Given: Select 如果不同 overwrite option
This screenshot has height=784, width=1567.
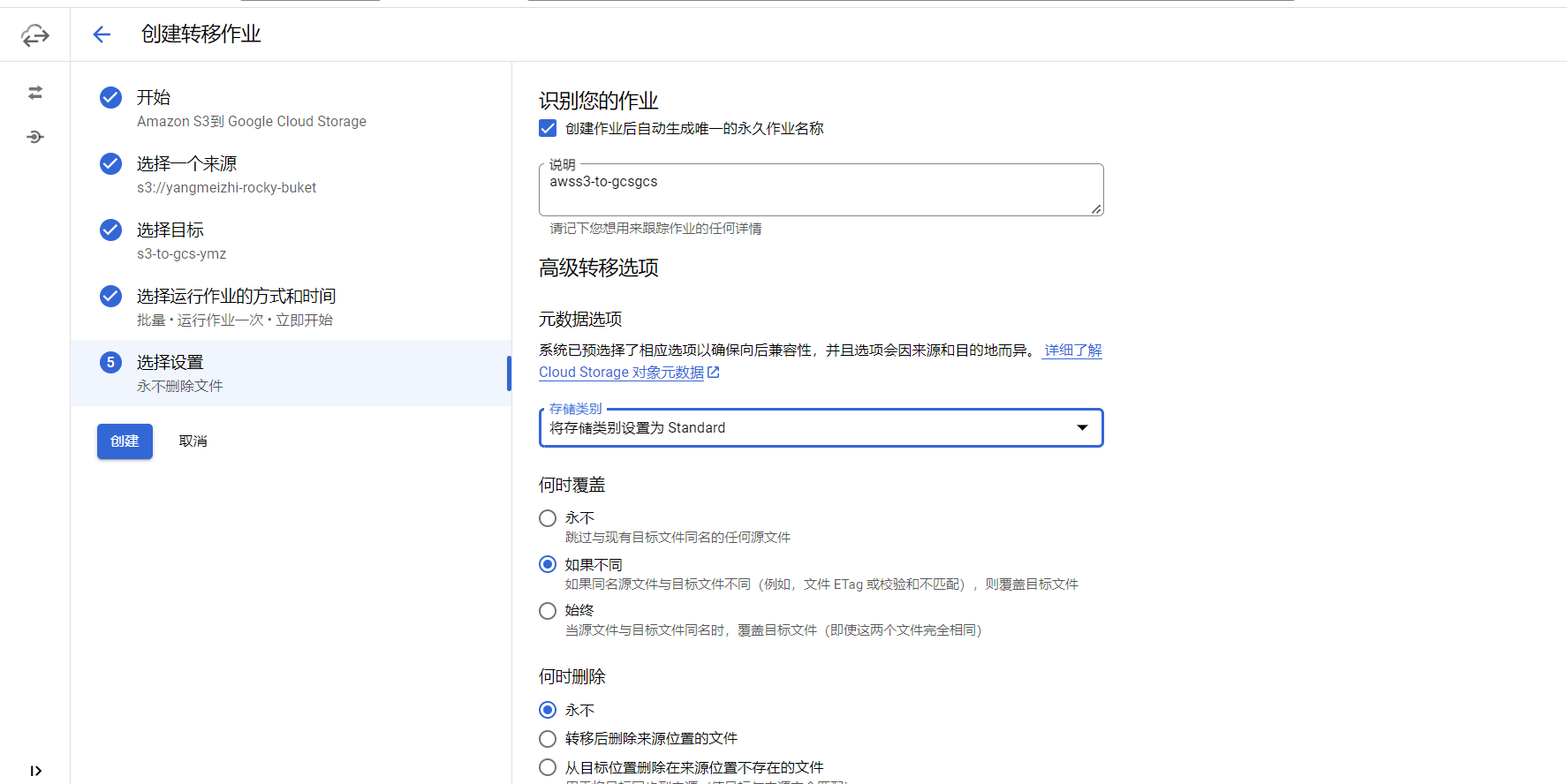Looking at the screenshot, I should pos(548,564).
